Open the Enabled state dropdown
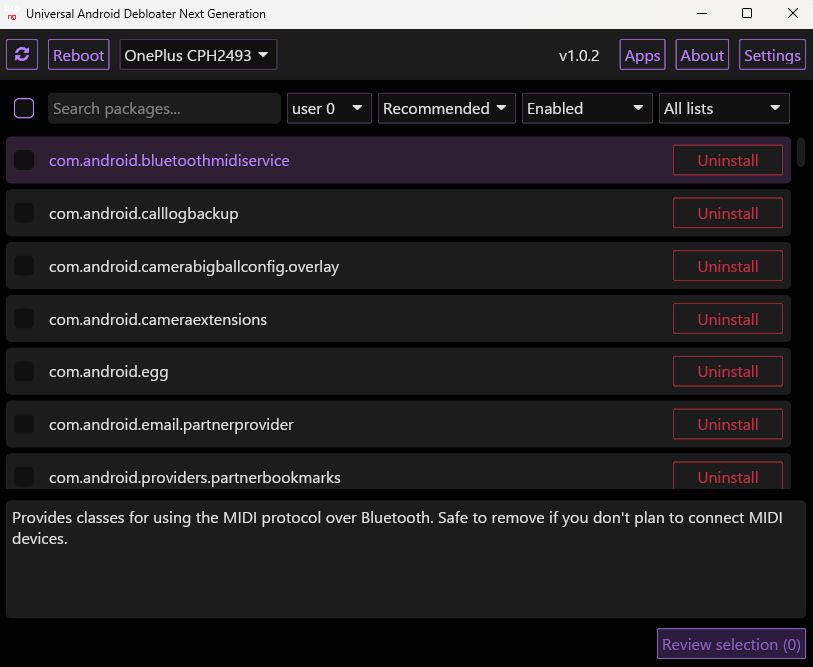Screen dimensions: 813x667 [x=586, y=108]
